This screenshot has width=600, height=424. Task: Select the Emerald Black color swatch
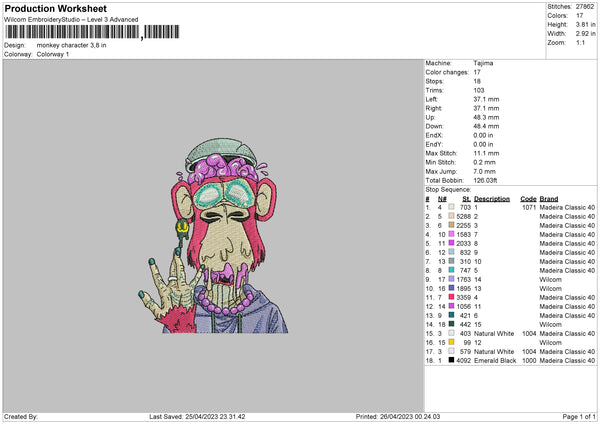pos(452,360)
